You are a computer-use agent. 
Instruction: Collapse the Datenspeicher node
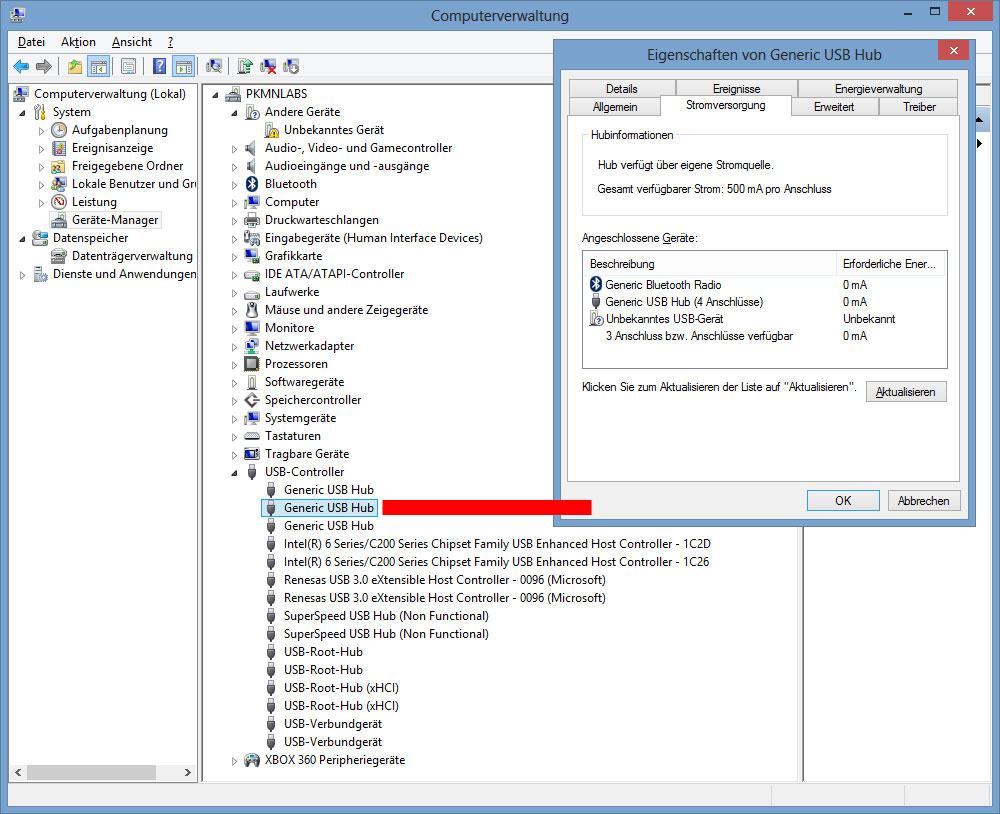(22, 239)
